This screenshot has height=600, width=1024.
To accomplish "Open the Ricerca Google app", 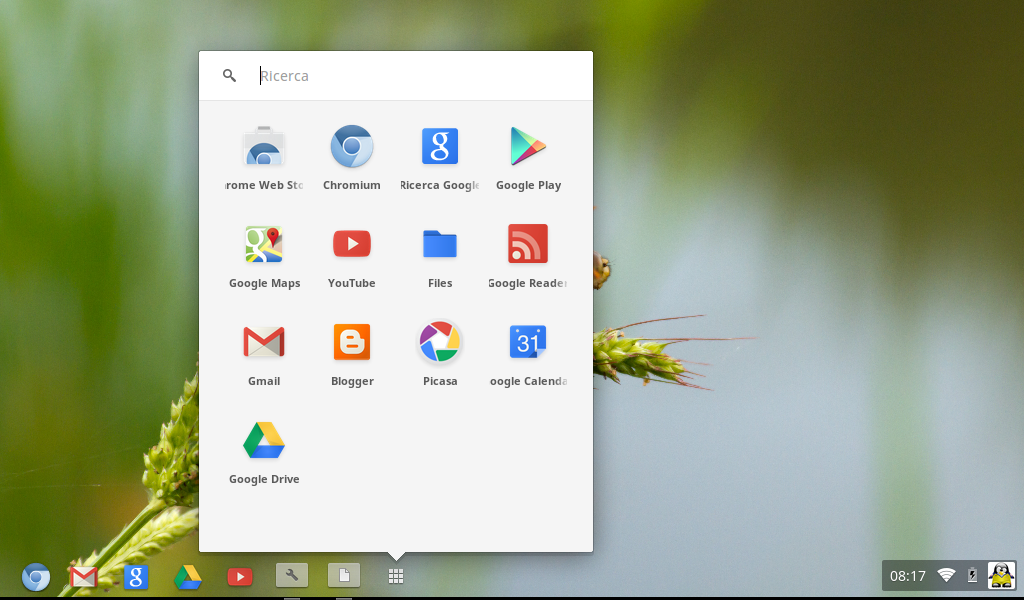I will click(x=440, y=146).
